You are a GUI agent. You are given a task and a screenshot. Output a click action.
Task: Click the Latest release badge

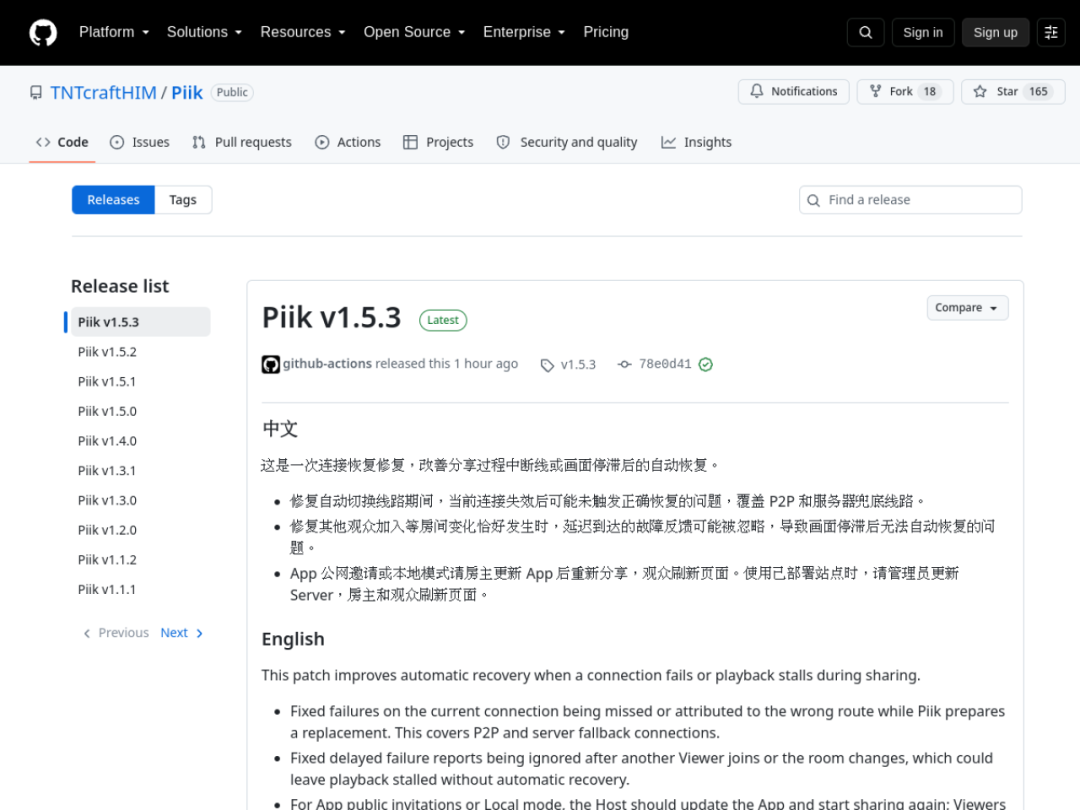443,320
